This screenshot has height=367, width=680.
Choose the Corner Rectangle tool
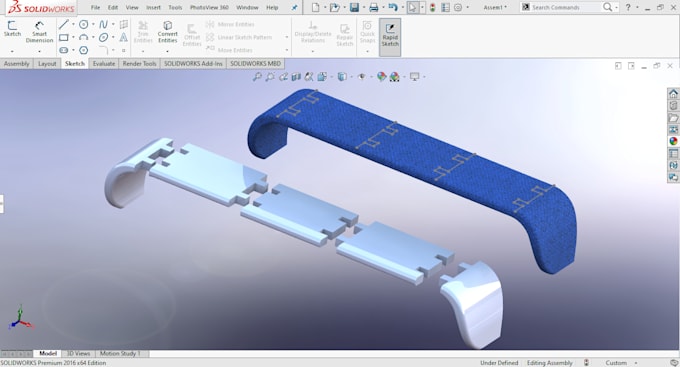[64, 38]
